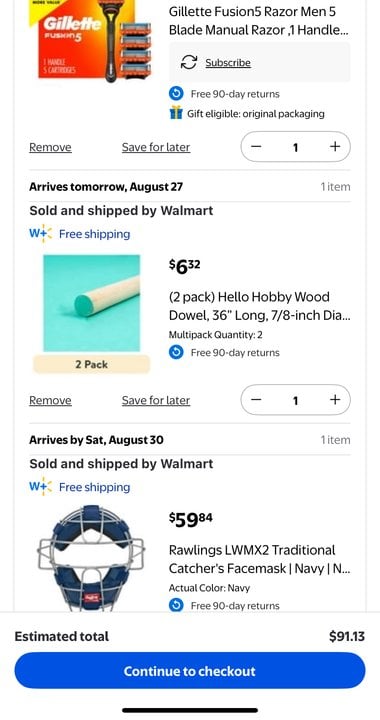Tap the Walmart+ logo above wood dowel
The width and height of the screenshot is (380, 720).
[40, 234]
